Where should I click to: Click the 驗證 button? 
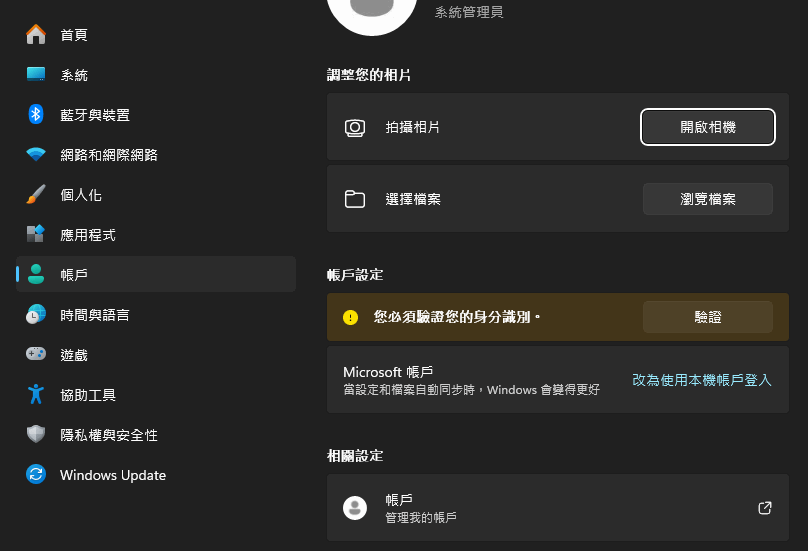click(708, 317)
